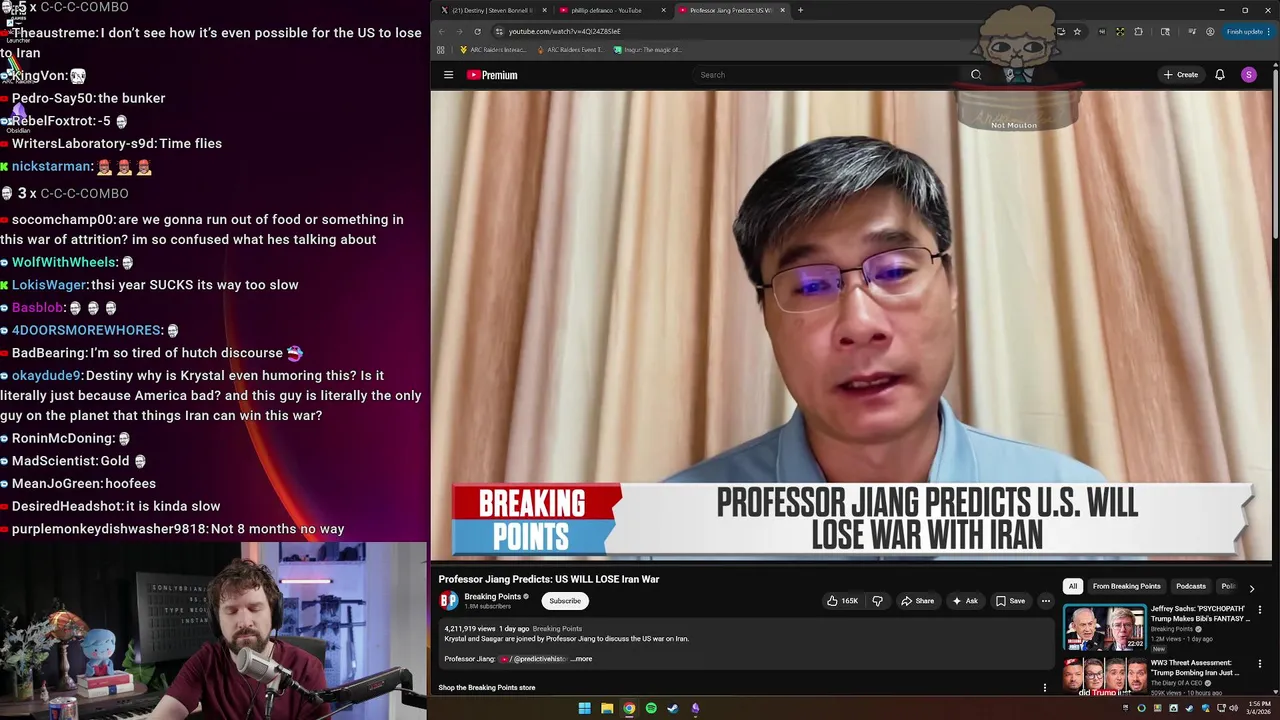The height and width of the screenshot is (720, 1280).
Task: Click the Create button on YouTube
Action: point(1180,75)
